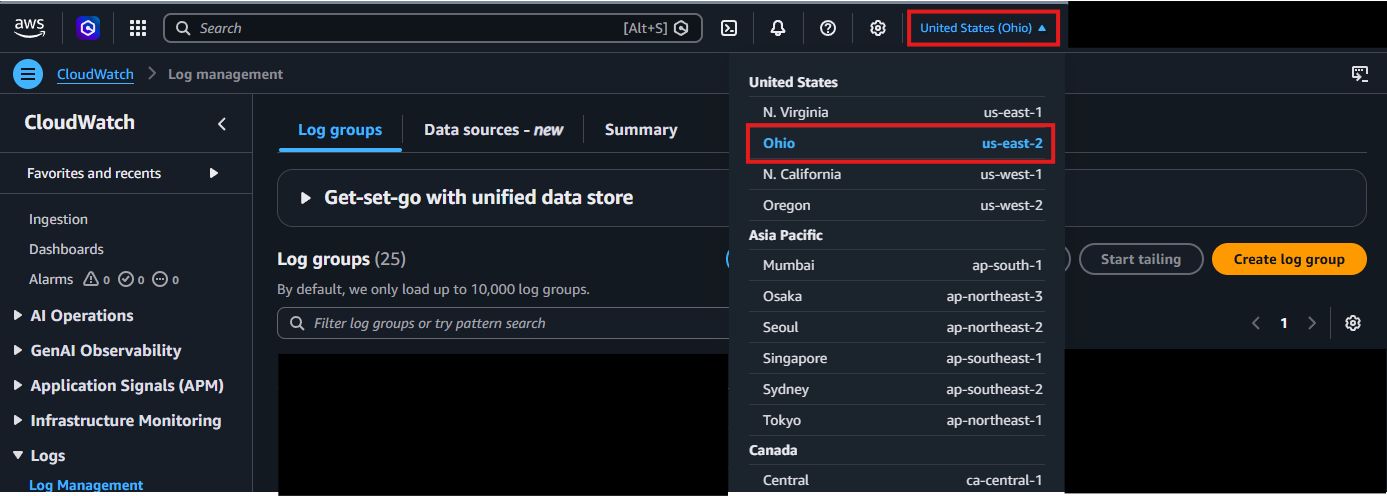
Task: Open the notifications bell
Action: pos(778,28)
